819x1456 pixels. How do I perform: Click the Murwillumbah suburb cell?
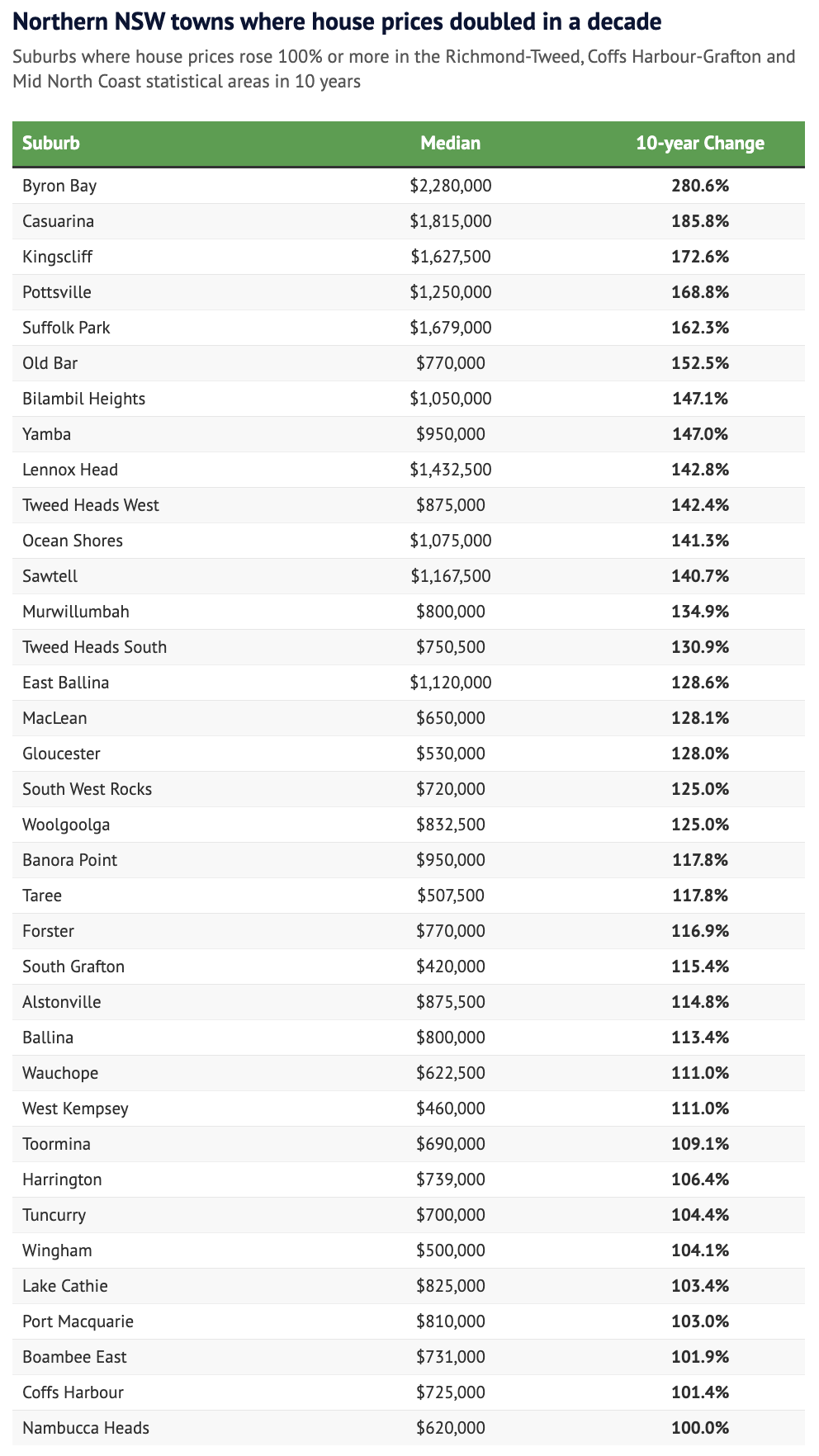(76, 612)
